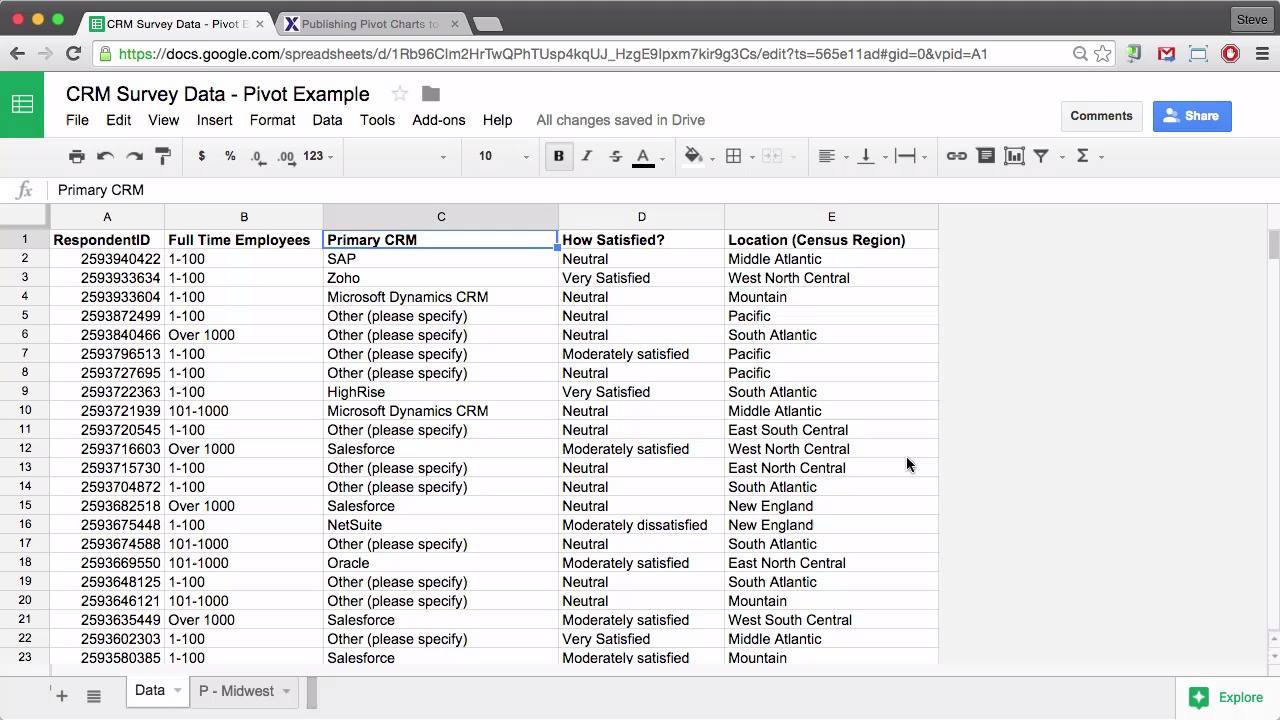Add a new sheet with plus icon
1280x720 pixels.
point(62,696)
